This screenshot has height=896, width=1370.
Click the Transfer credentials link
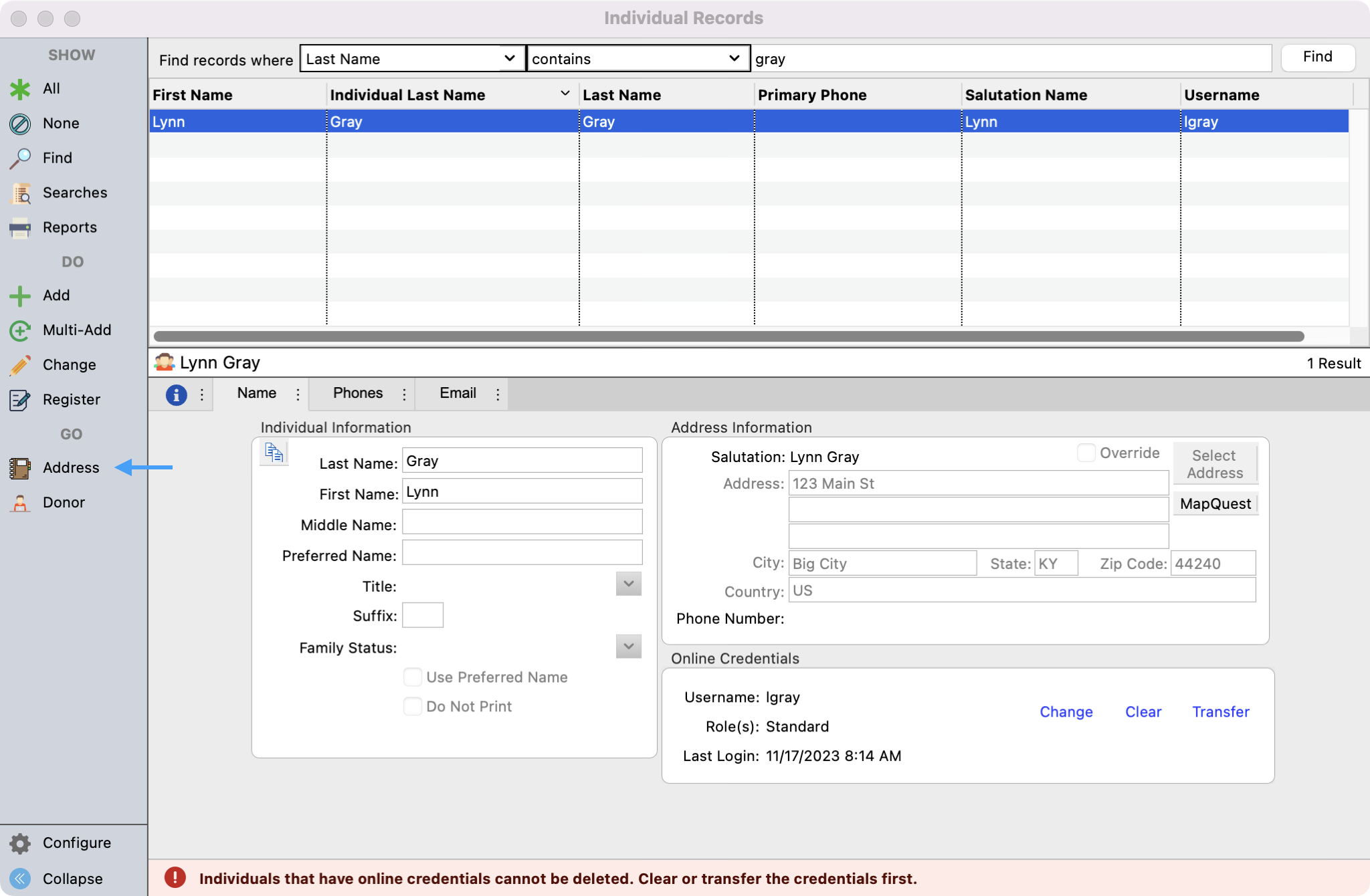pos(1220,711)
